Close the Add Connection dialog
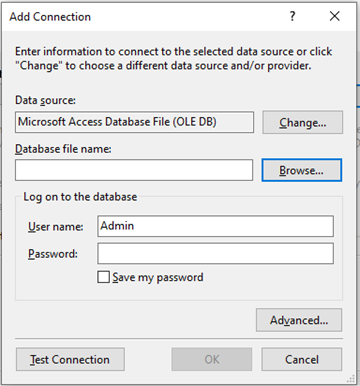Image resolution: width=360 pixels, height=386 pixels. click(334, 16)
